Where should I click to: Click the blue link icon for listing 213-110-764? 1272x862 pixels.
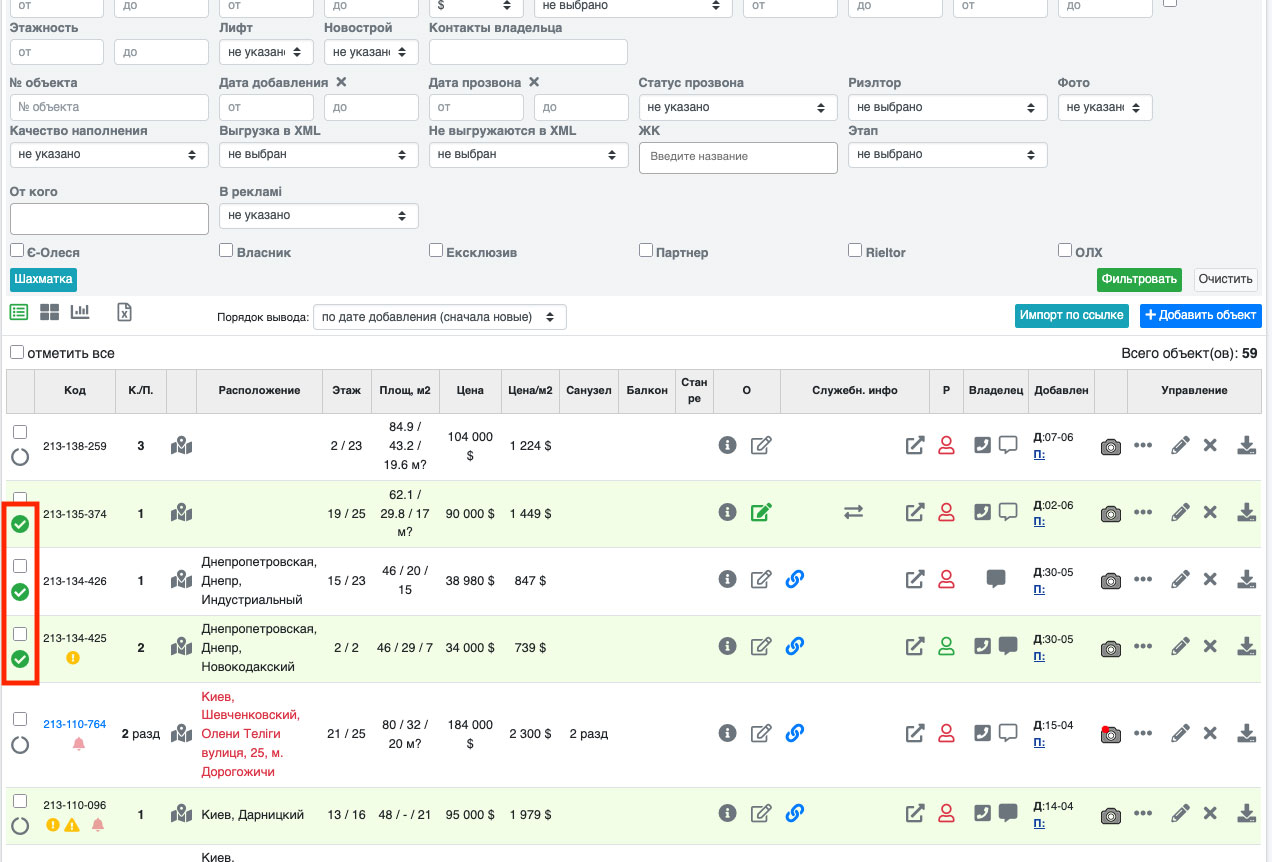[x=795, y=733]
